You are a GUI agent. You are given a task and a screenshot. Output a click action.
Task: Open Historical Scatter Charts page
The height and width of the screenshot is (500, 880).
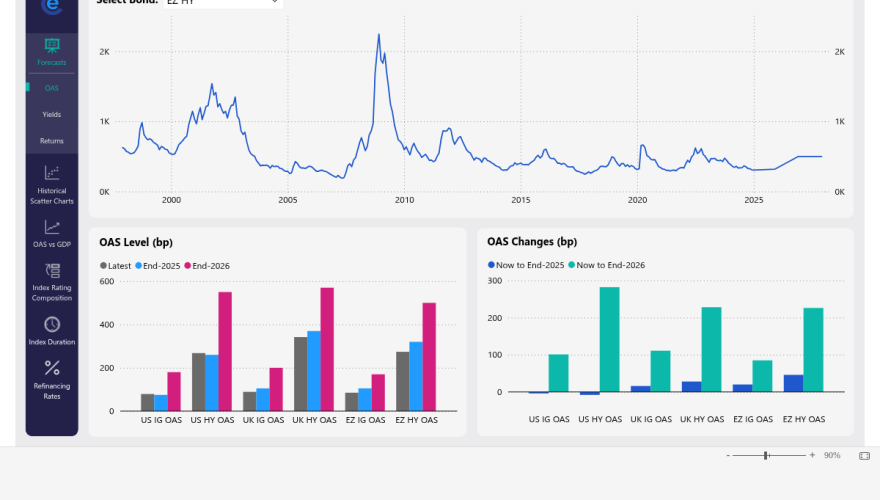point(52,173)
